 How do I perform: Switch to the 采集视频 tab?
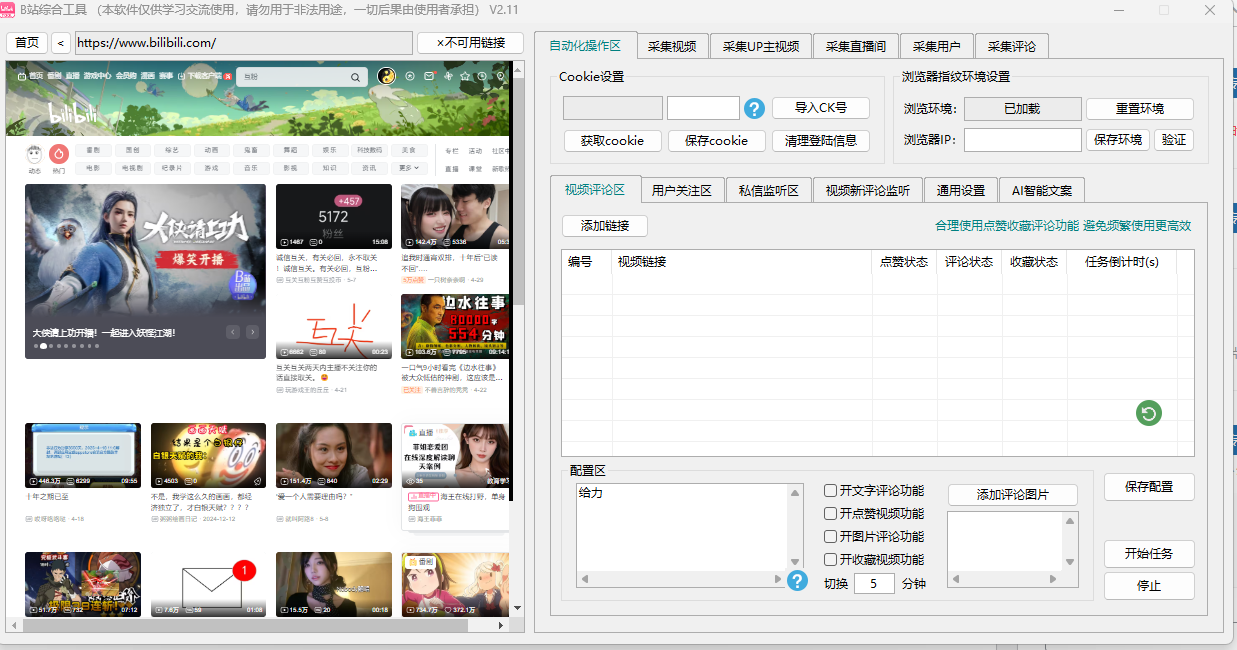pos(672,46)
